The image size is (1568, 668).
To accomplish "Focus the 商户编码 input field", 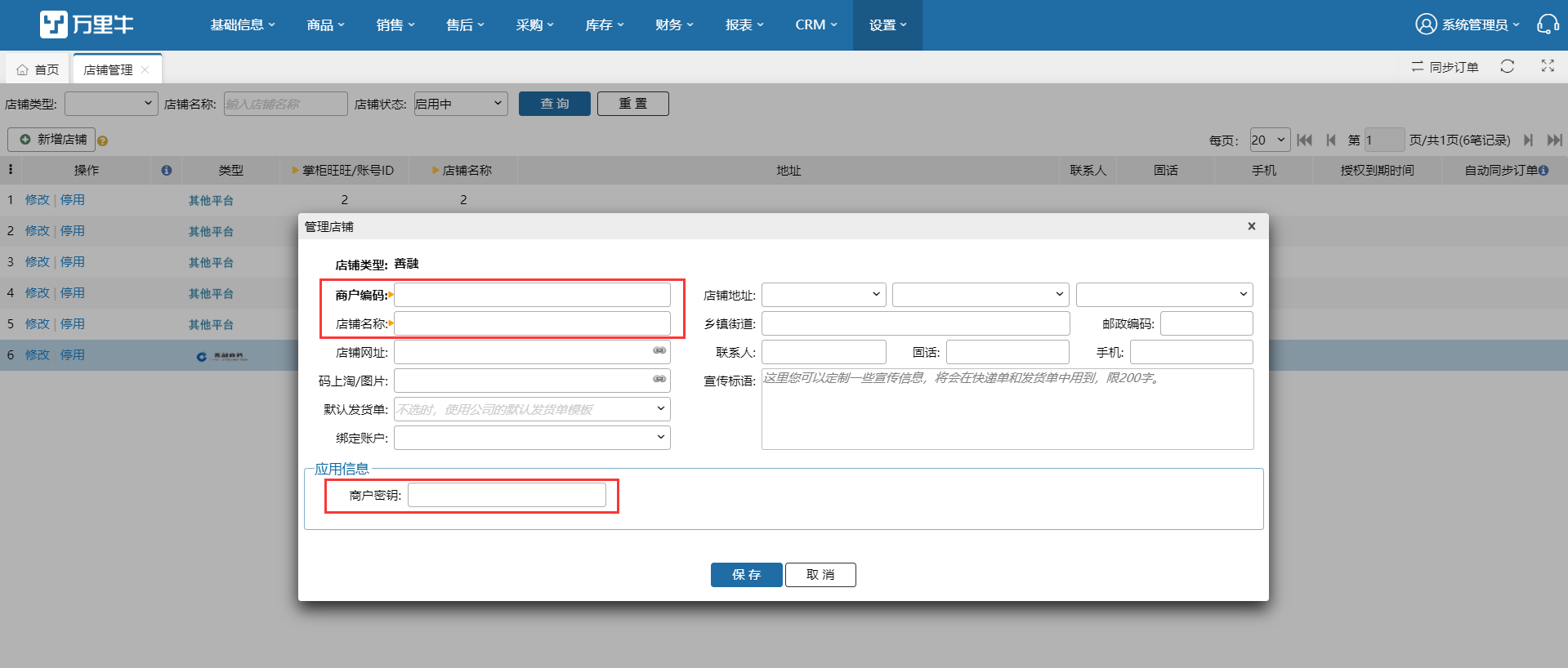I will pyautogui.click(x=532, y=295).
